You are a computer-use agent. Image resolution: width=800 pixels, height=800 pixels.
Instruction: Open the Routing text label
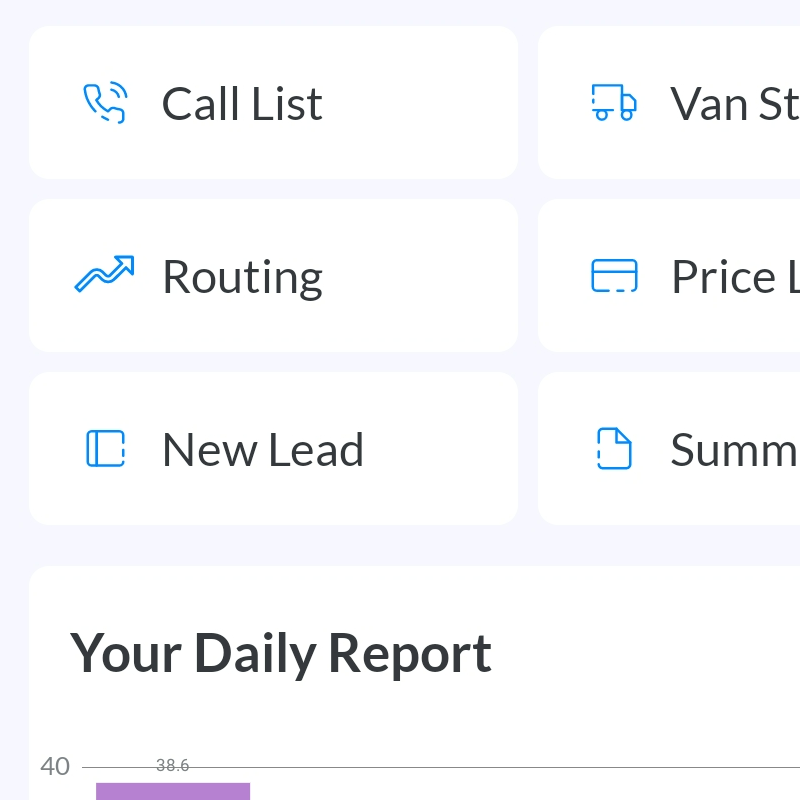coord(242,278)
